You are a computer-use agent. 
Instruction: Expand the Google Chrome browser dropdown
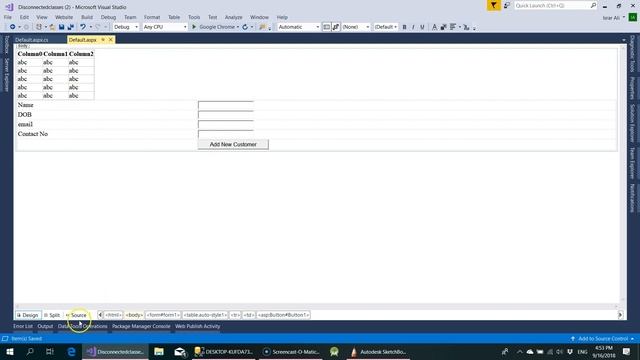click(238, 27)
